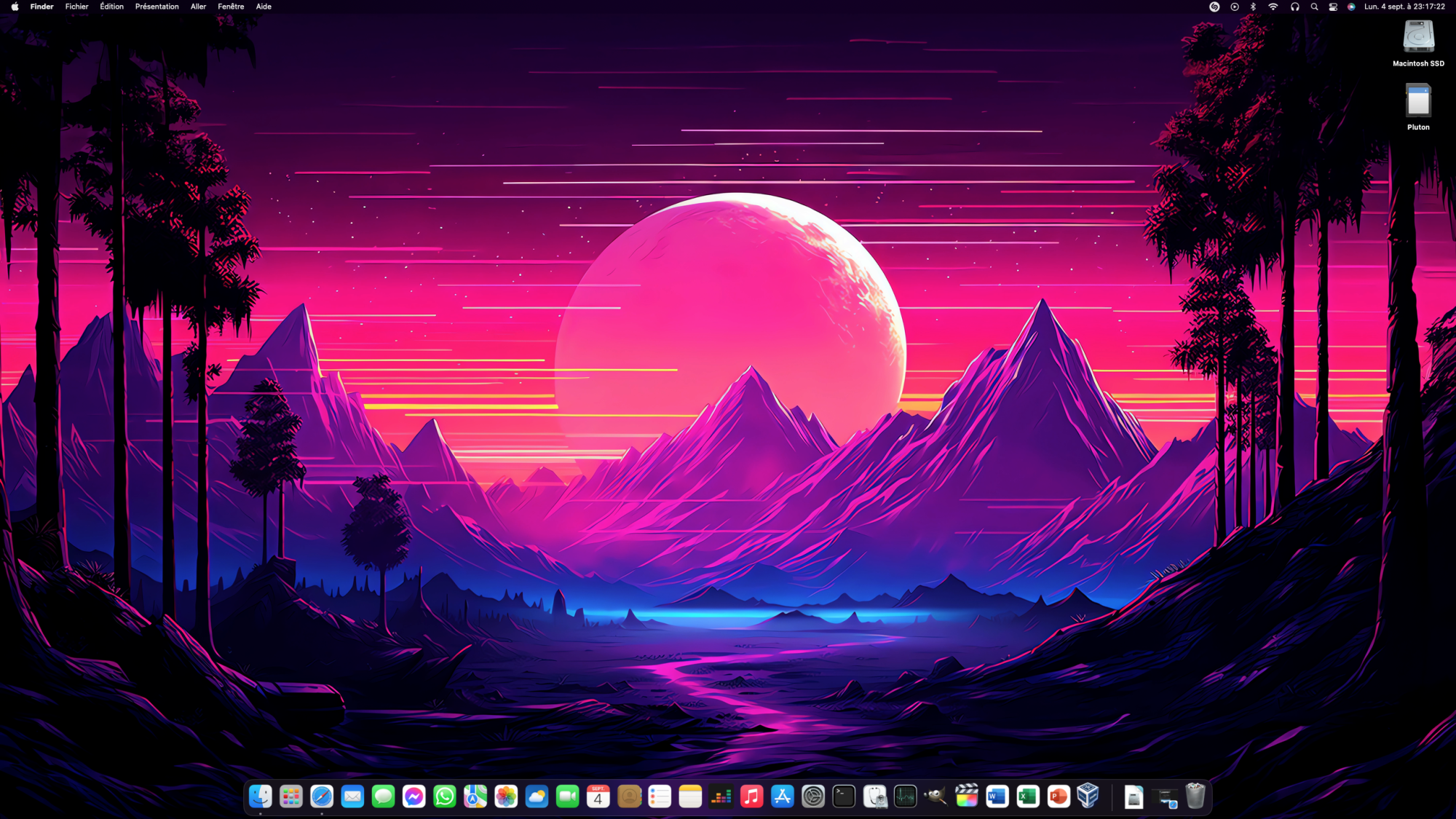
Task: Open the Fichier menu
Action: click(76, 7)
